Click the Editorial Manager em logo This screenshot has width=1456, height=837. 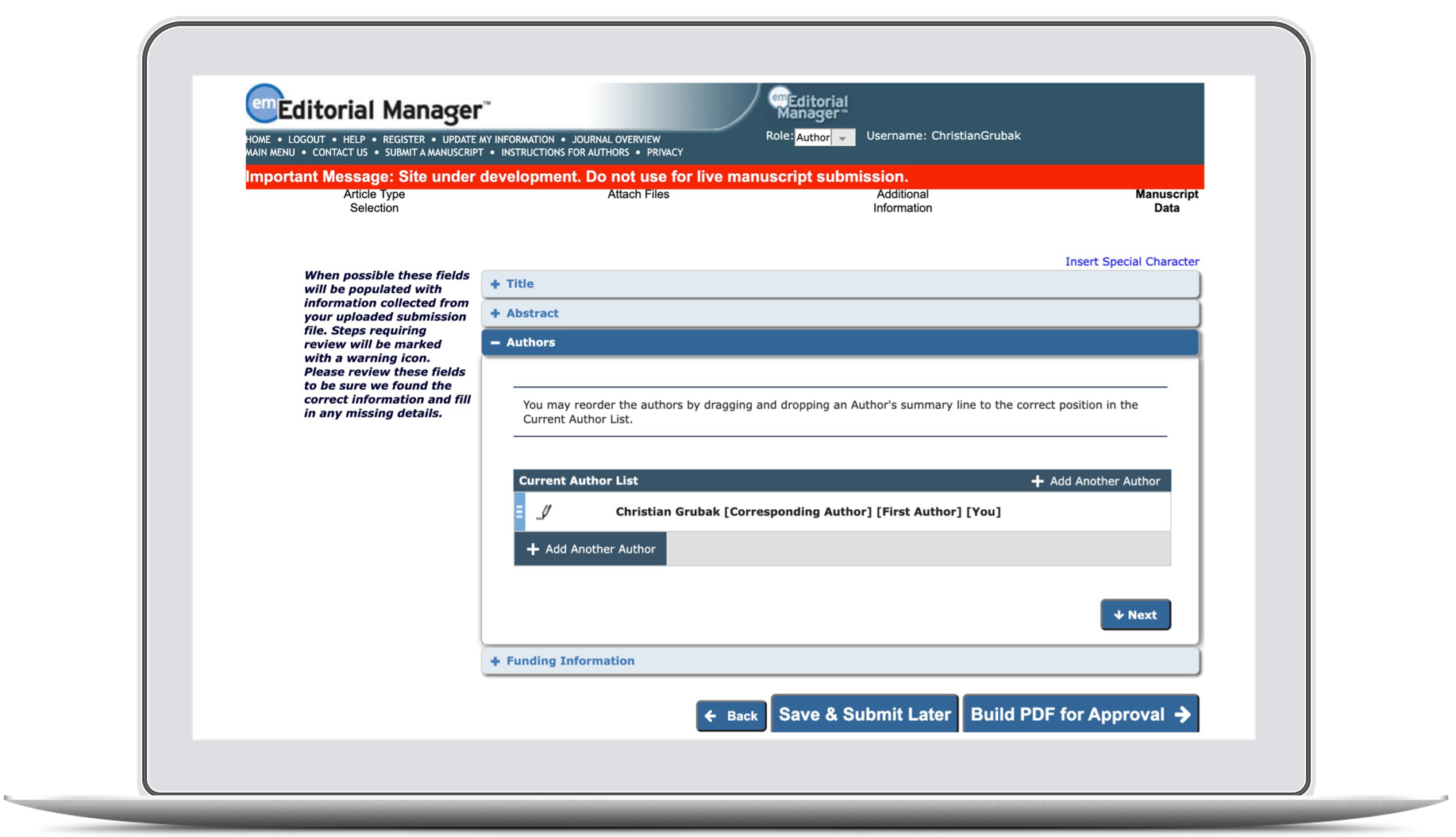click(264, 104)
